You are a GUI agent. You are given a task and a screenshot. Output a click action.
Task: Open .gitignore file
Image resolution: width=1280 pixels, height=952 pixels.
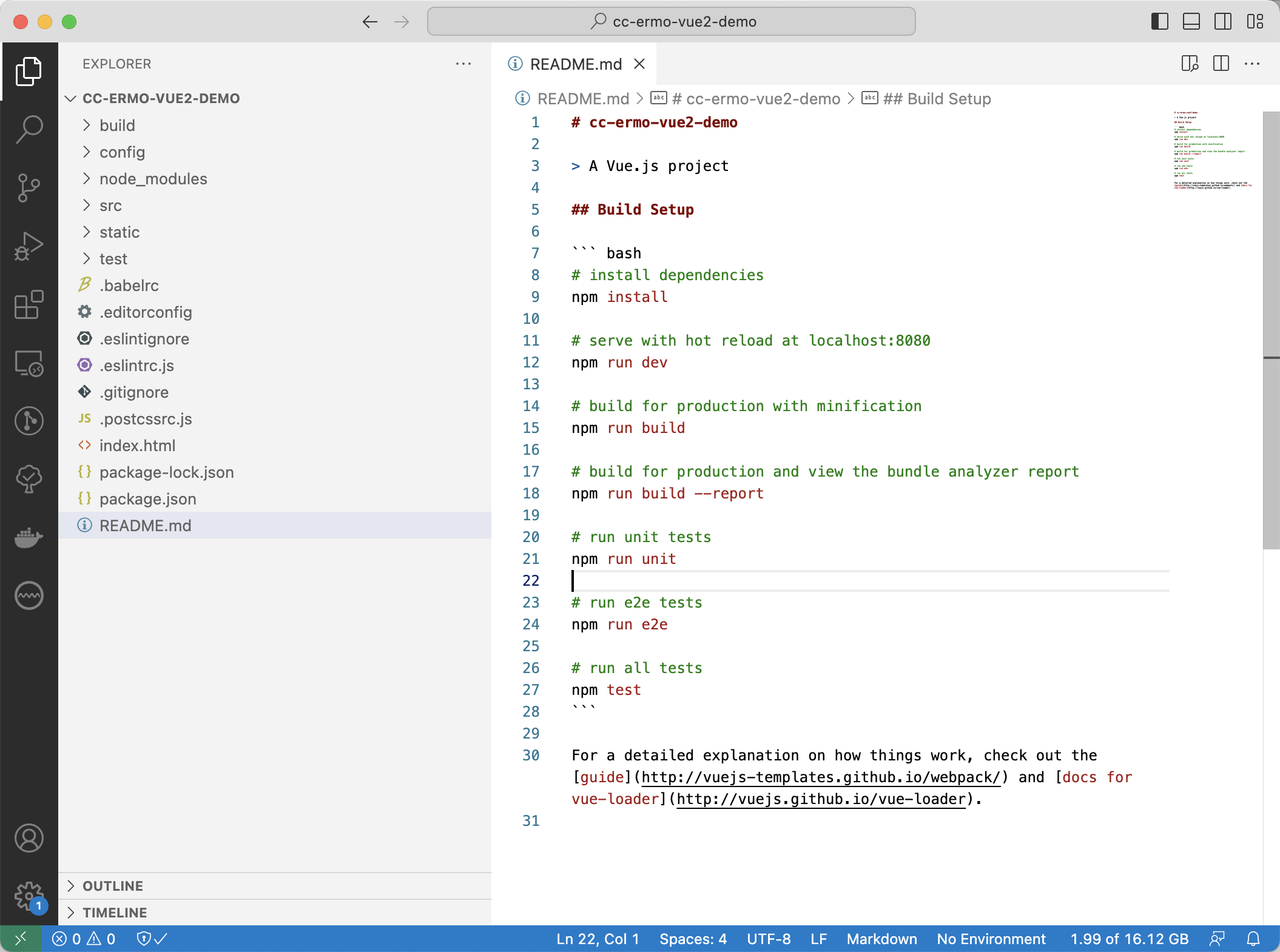(275, 392)
